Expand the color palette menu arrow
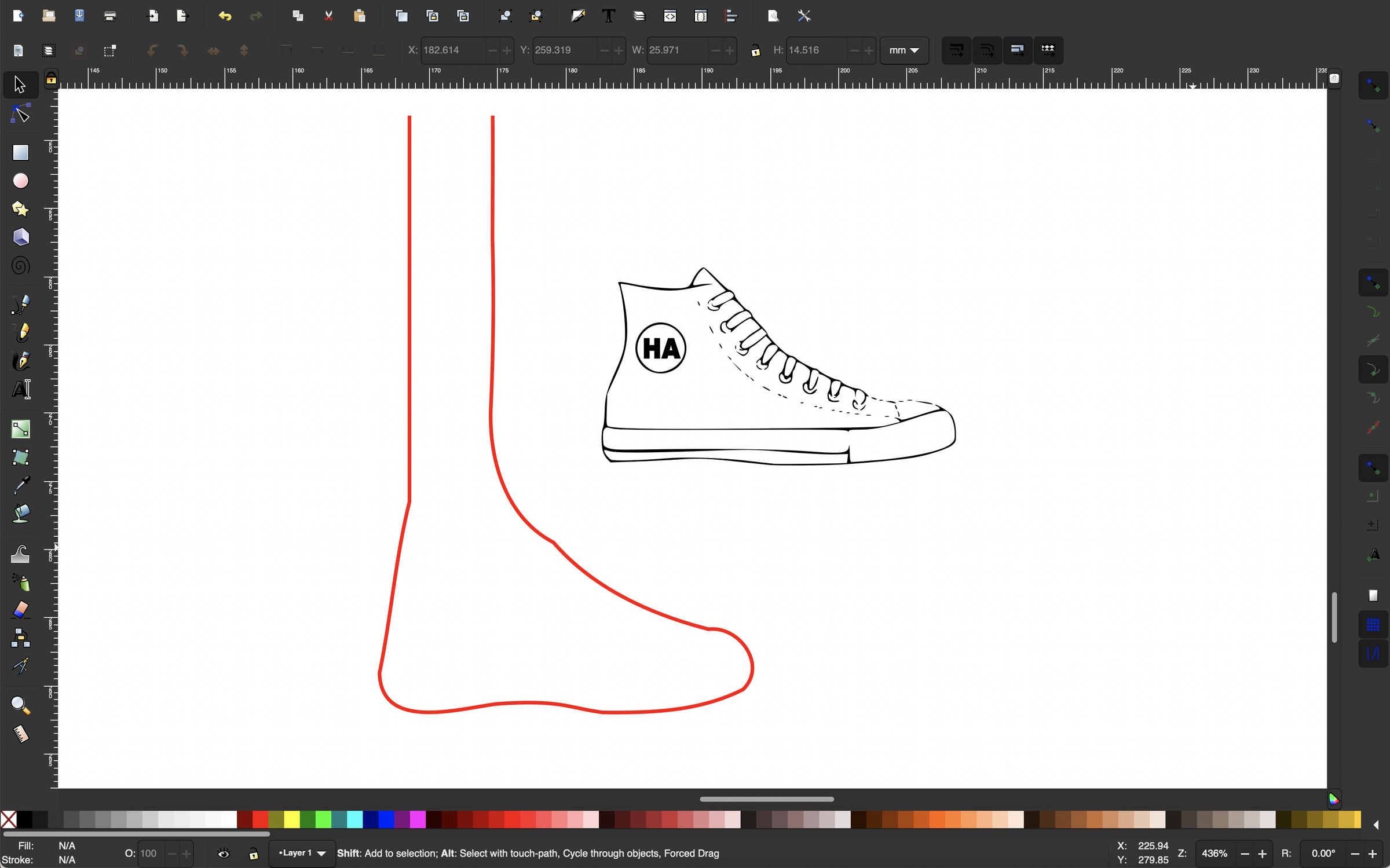The height and width of the screenshot is (868, 1390). [x=1376, y=824]
